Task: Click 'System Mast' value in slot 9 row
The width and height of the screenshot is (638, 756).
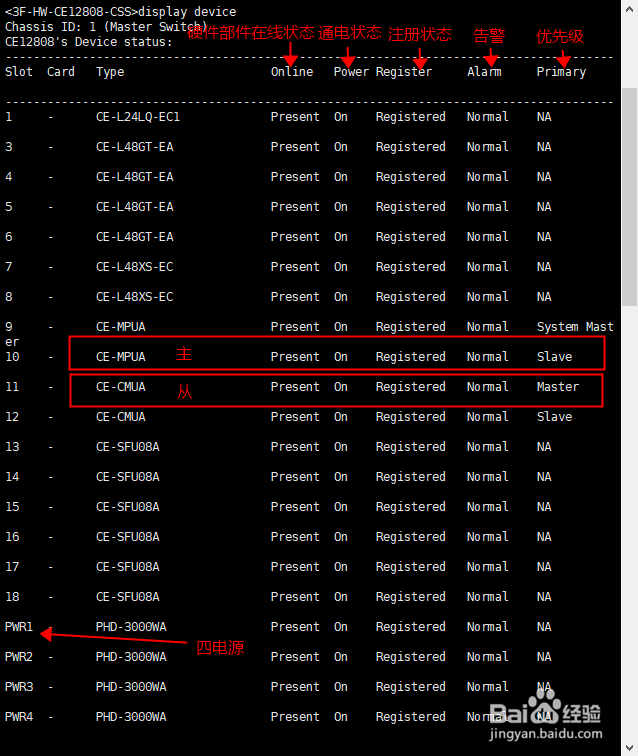Action: (x=575, y=327)
